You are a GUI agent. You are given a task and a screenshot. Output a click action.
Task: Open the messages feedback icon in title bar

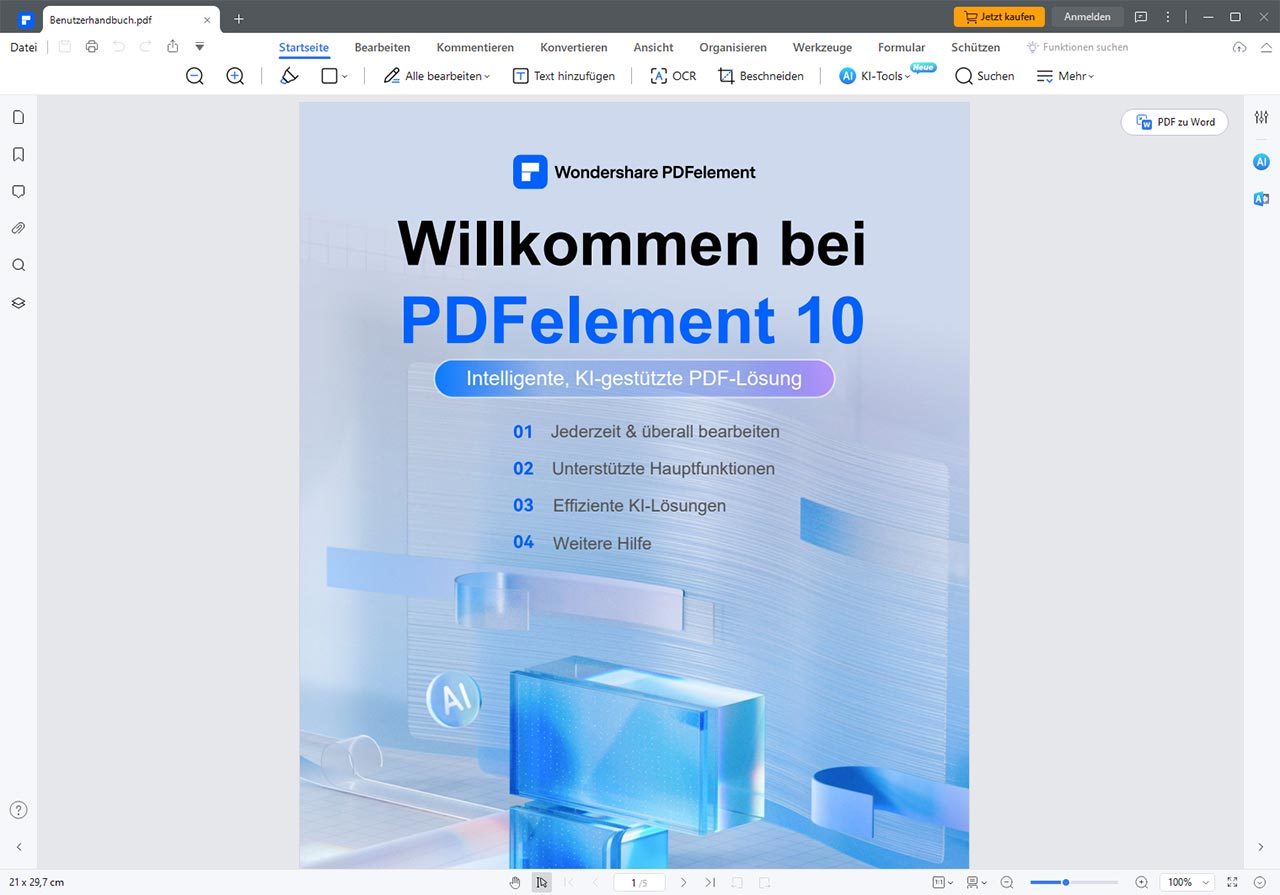1141,17
